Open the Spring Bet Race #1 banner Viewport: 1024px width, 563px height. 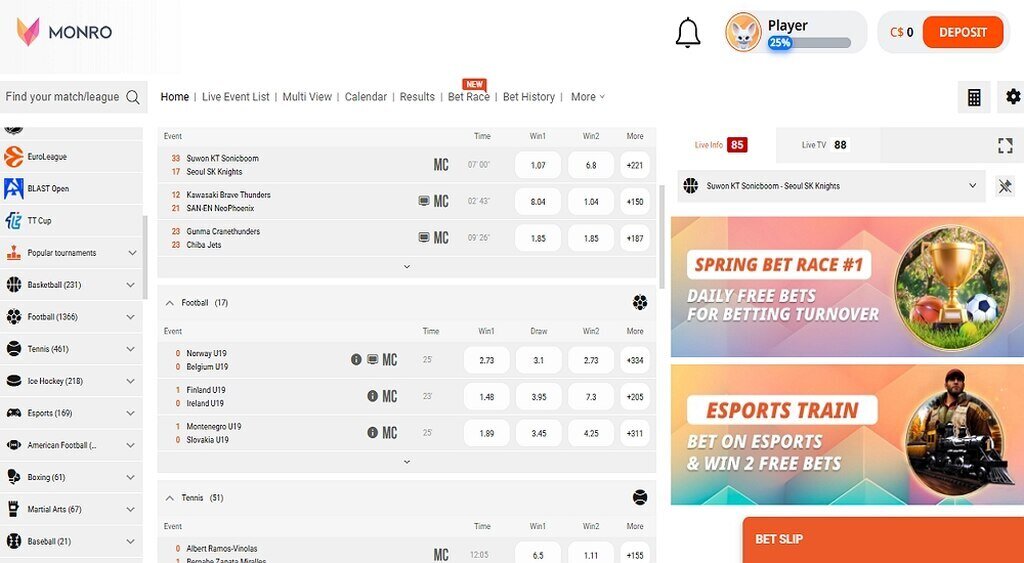tap(847, 287)
